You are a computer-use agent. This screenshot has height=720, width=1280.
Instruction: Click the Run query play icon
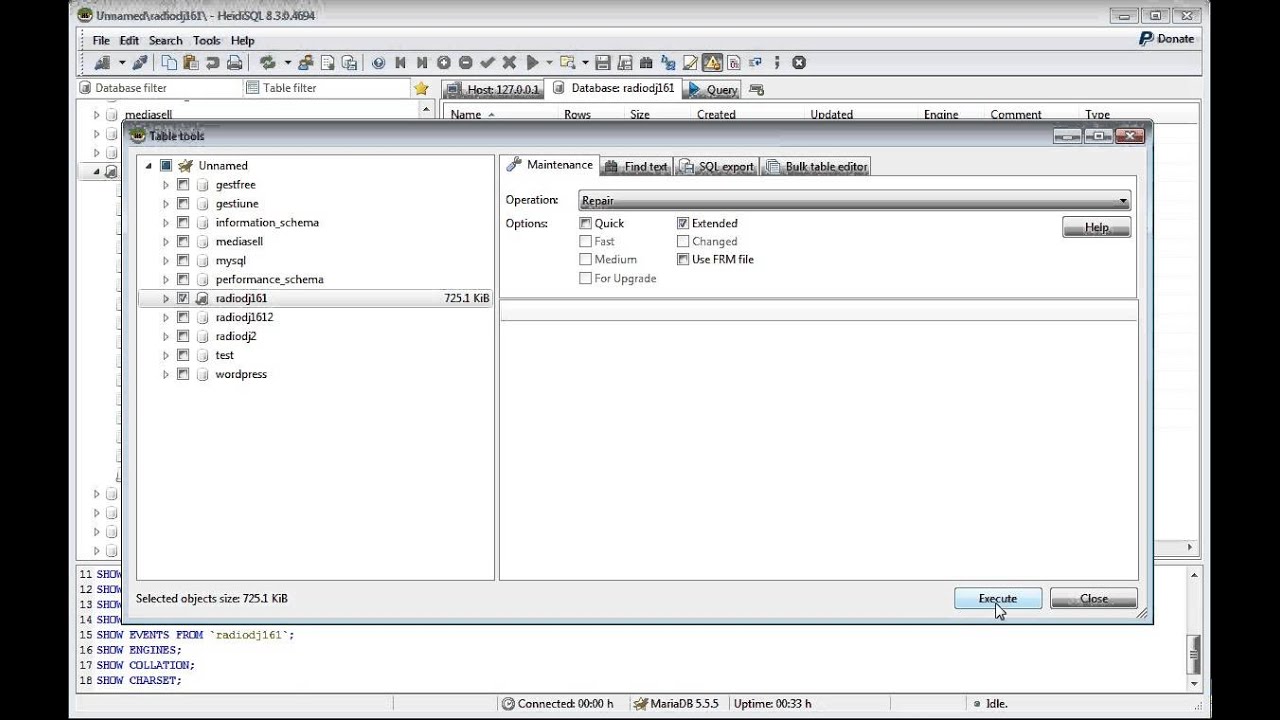pyautogui.click(x=533, y=63)
